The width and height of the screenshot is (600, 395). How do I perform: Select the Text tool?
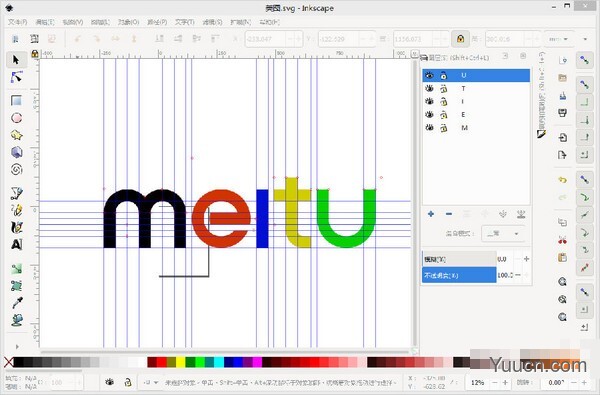pos(16,244)
